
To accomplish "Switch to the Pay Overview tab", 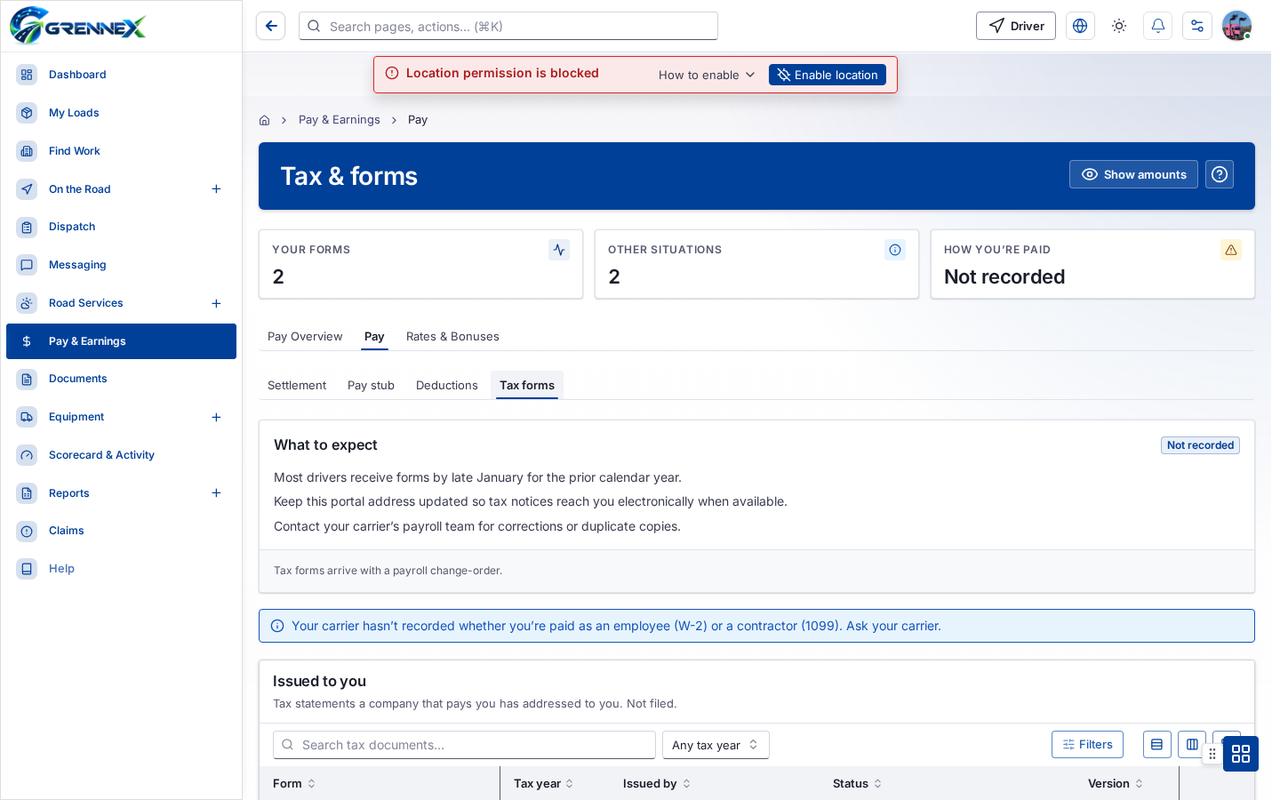I will [305, 337].
